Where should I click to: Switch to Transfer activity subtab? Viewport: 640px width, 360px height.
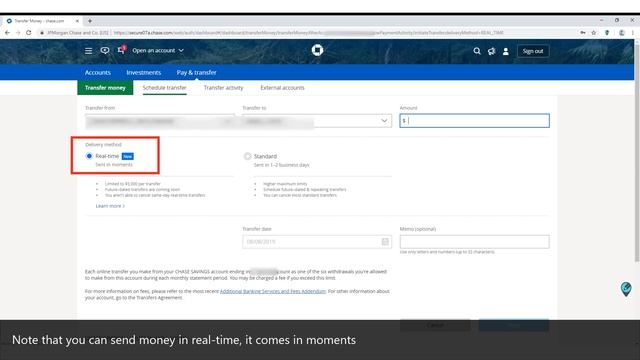223,88
